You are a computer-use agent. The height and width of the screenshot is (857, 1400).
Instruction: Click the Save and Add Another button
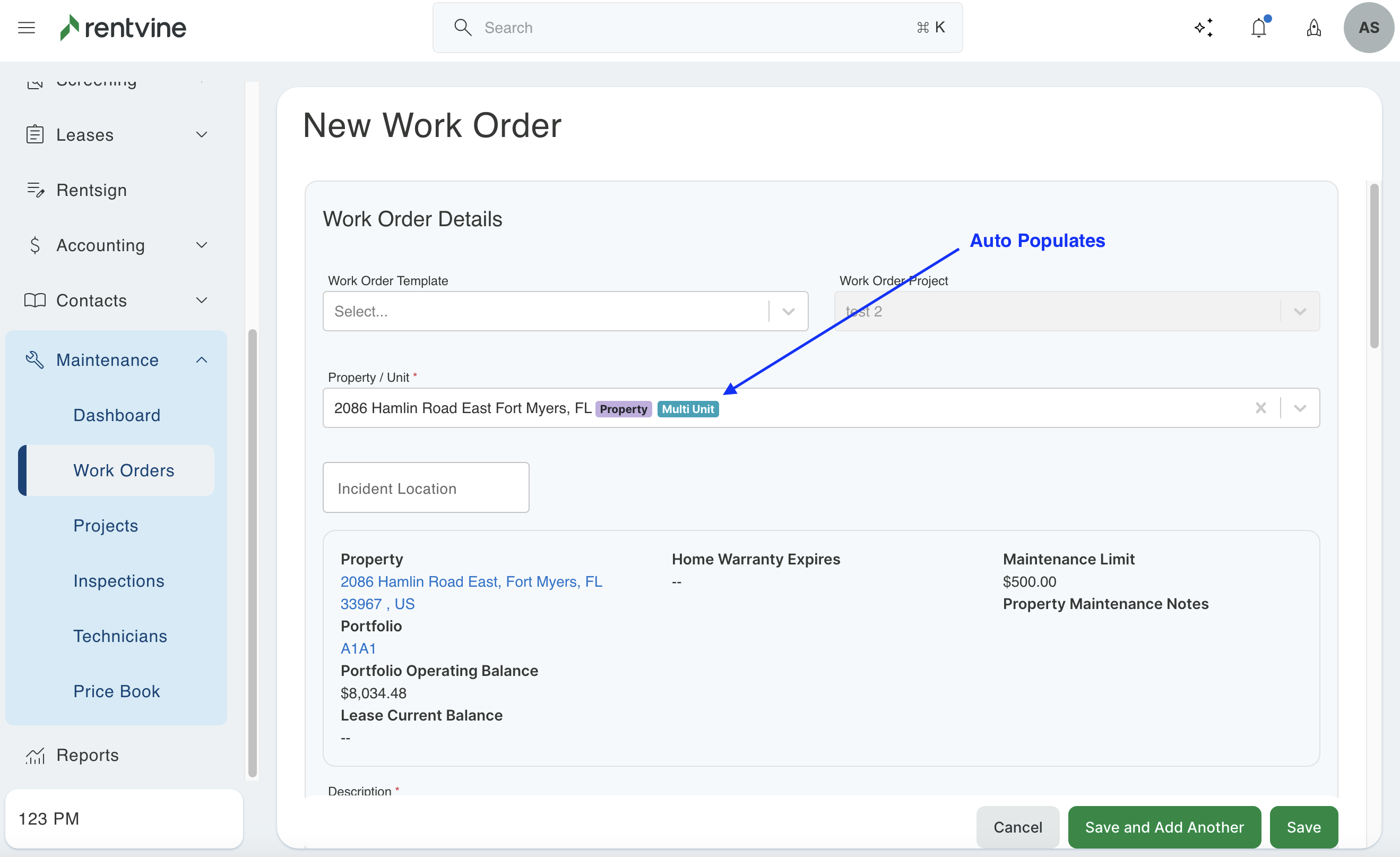point(1164,827)
